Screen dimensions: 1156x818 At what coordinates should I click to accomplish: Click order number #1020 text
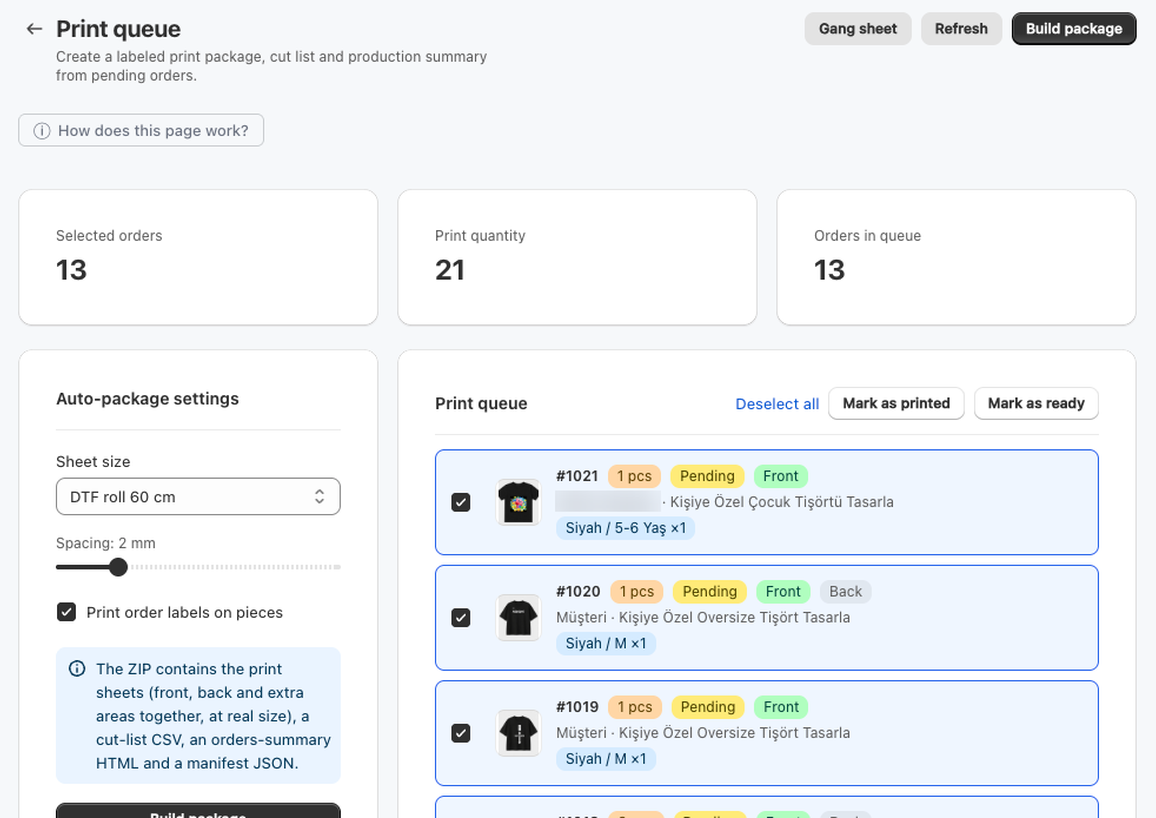click(x=578, y=592)
